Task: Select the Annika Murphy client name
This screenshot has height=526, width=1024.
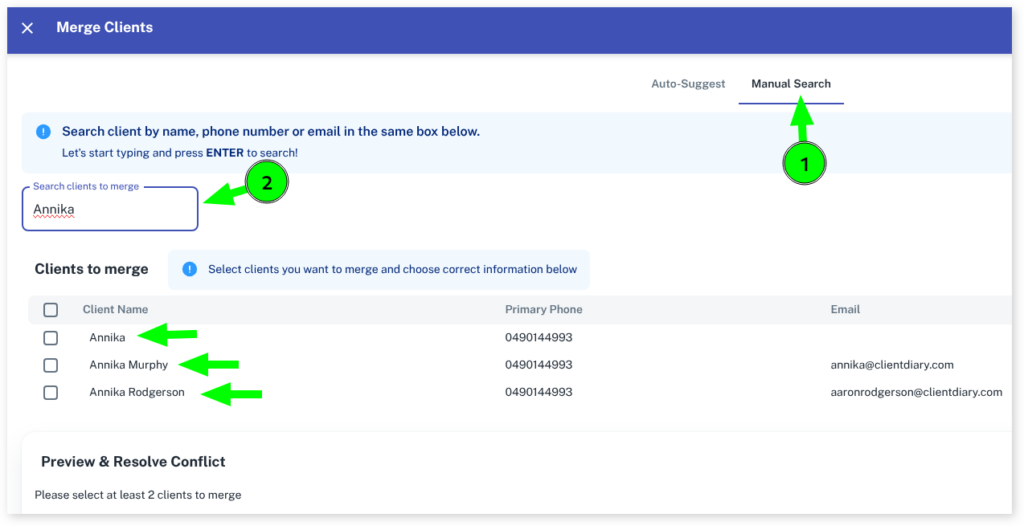Action: click(128, 365)
